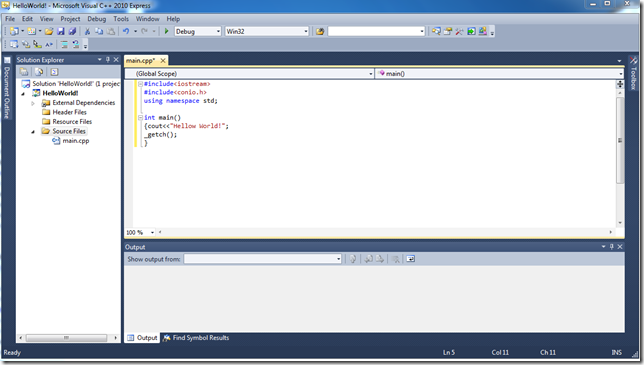The height and width of the screenshot is (365, 644).
Task: Open the Win32 platform dropdown
Action: click(306, 31)
